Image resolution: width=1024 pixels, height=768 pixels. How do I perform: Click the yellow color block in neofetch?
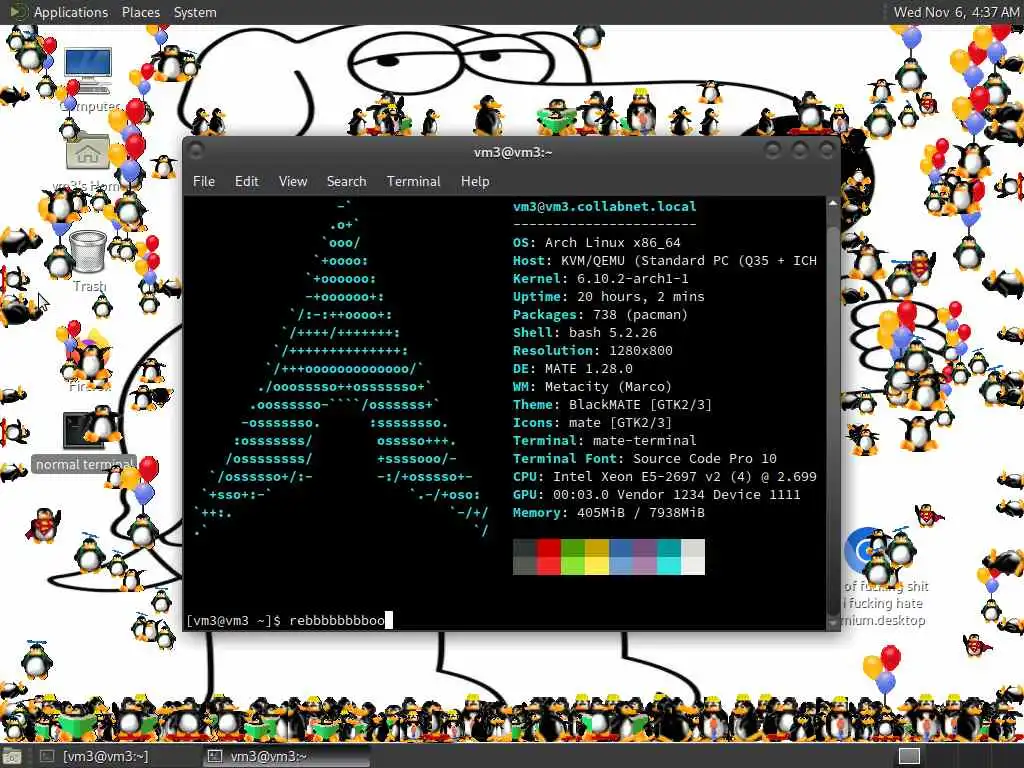597,556
